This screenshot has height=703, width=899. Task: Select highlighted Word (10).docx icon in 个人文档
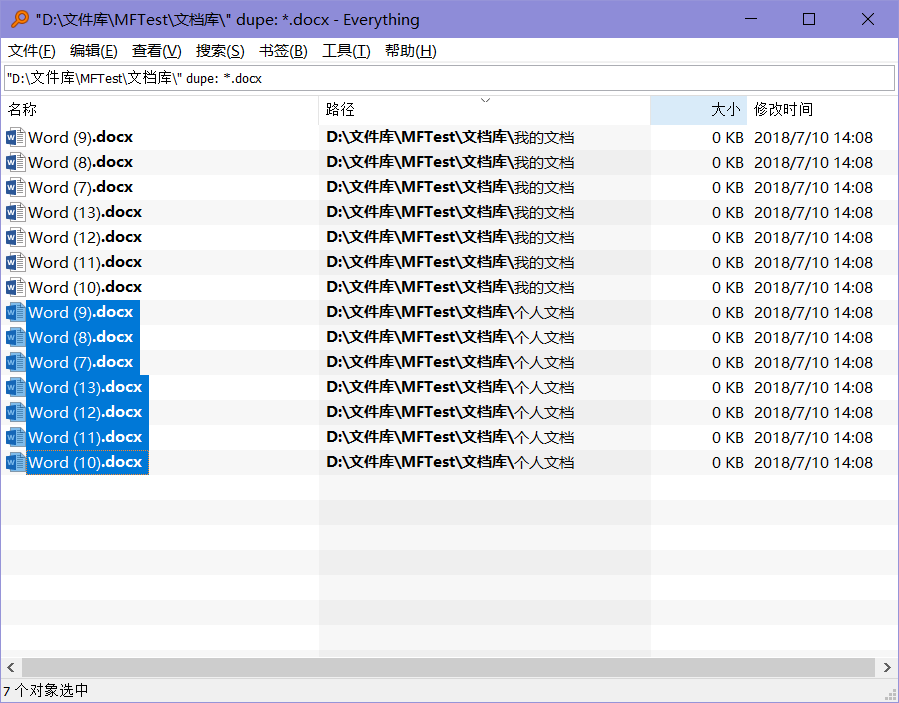point(15,462)
